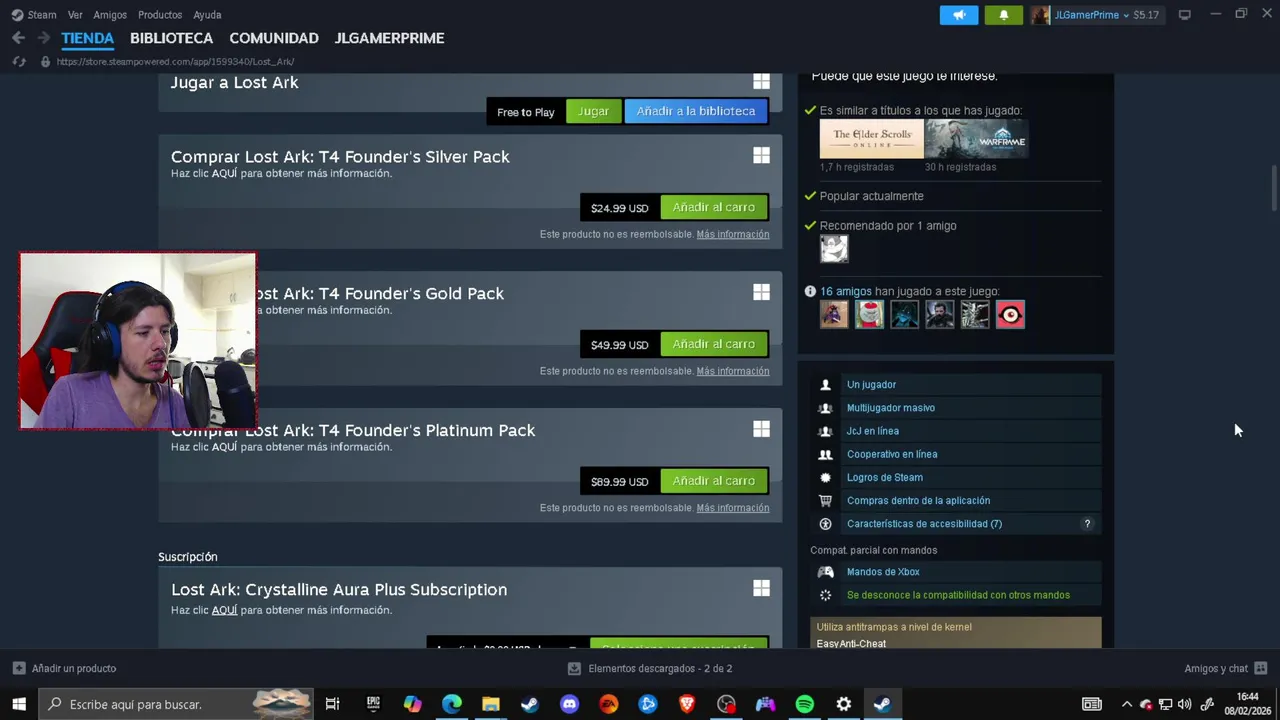1280x720 pixels.
Task: Open Steam announcements megaphone button
Action: click(x=959, y=15)
